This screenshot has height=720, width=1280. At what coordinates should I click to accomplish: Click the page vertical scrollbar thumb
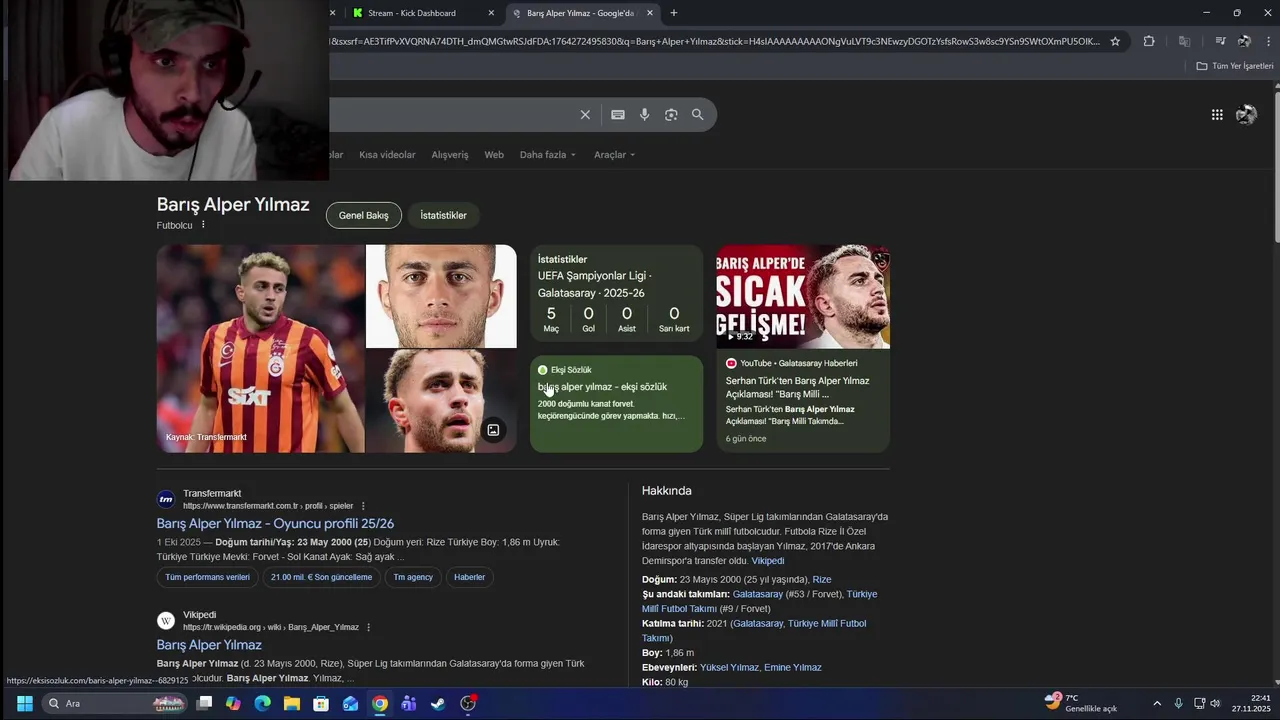pos(1277,165)
